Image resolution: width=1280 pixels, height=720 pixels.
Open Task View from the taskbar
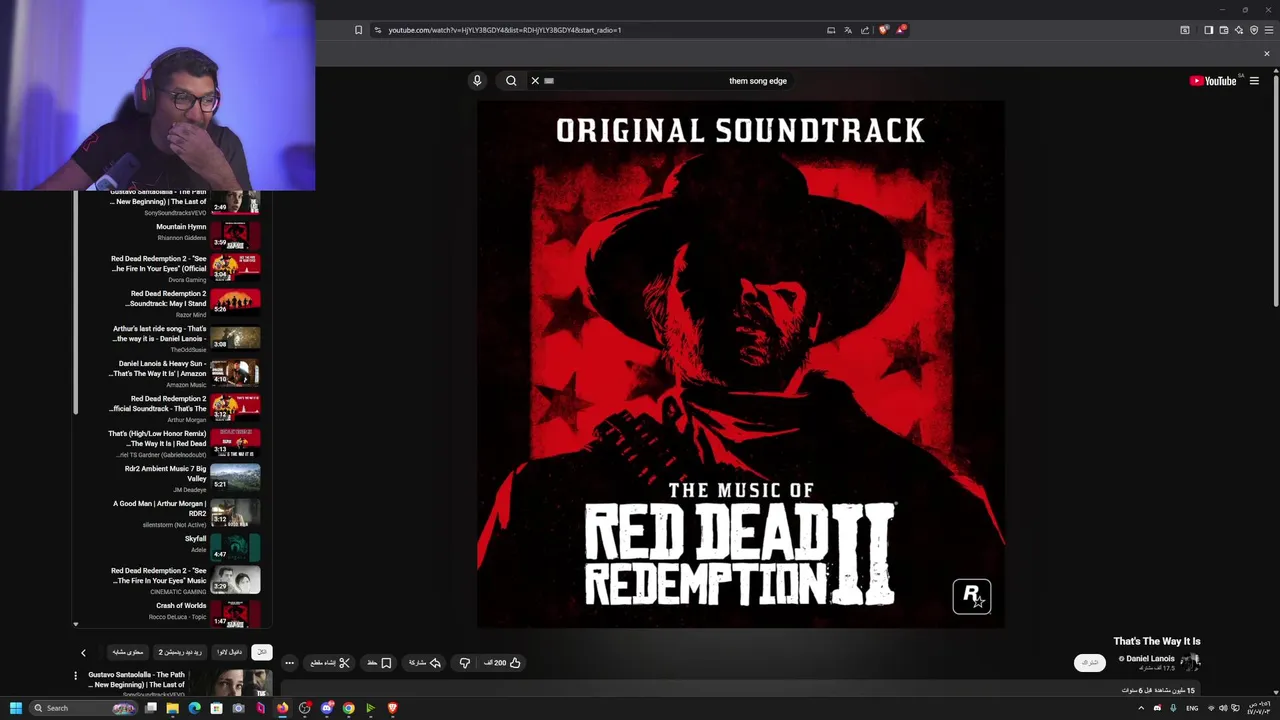click(x=150, y=708)
